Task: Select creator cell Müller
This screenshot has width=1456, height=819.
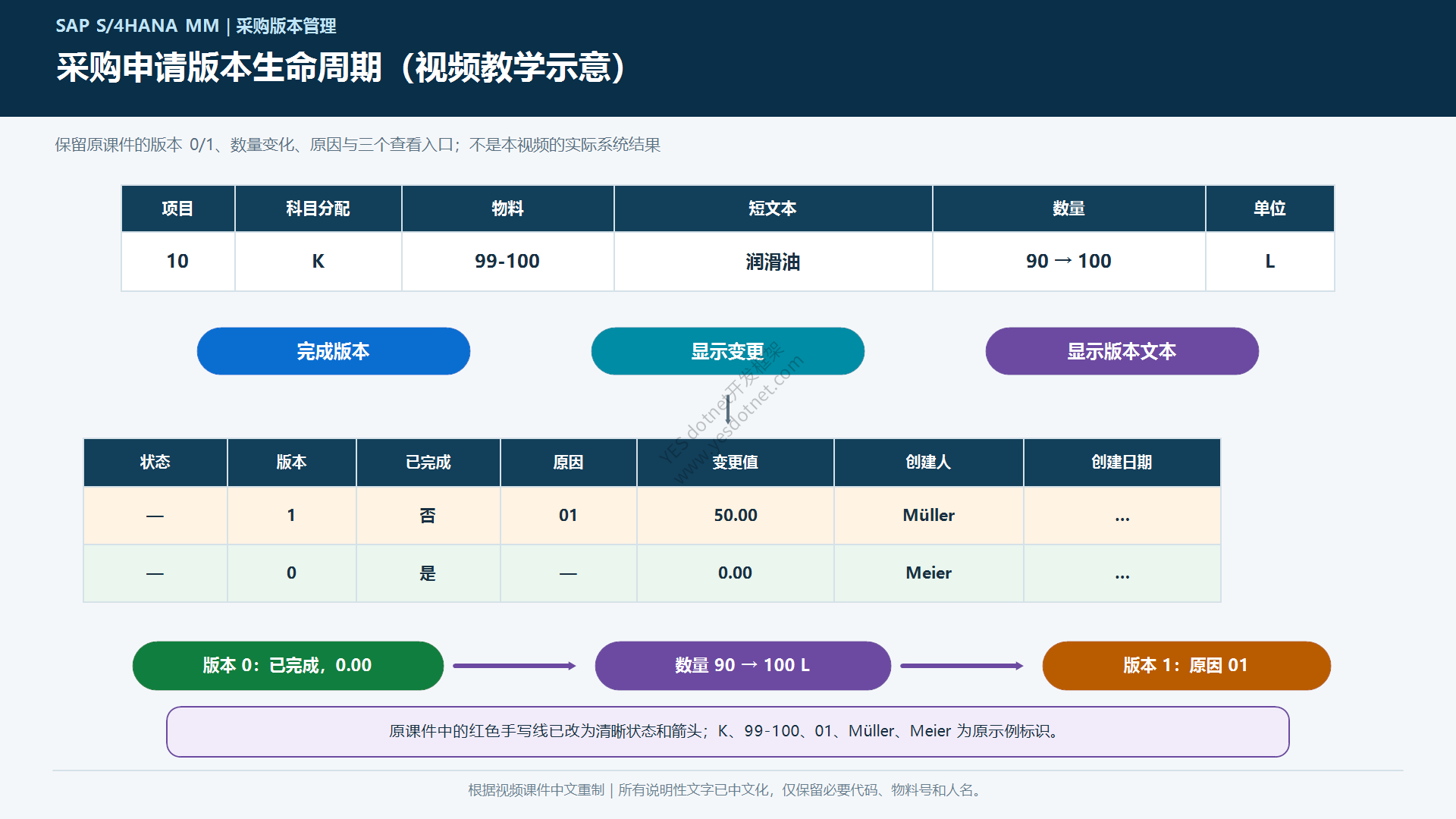Action: (929, 516)
